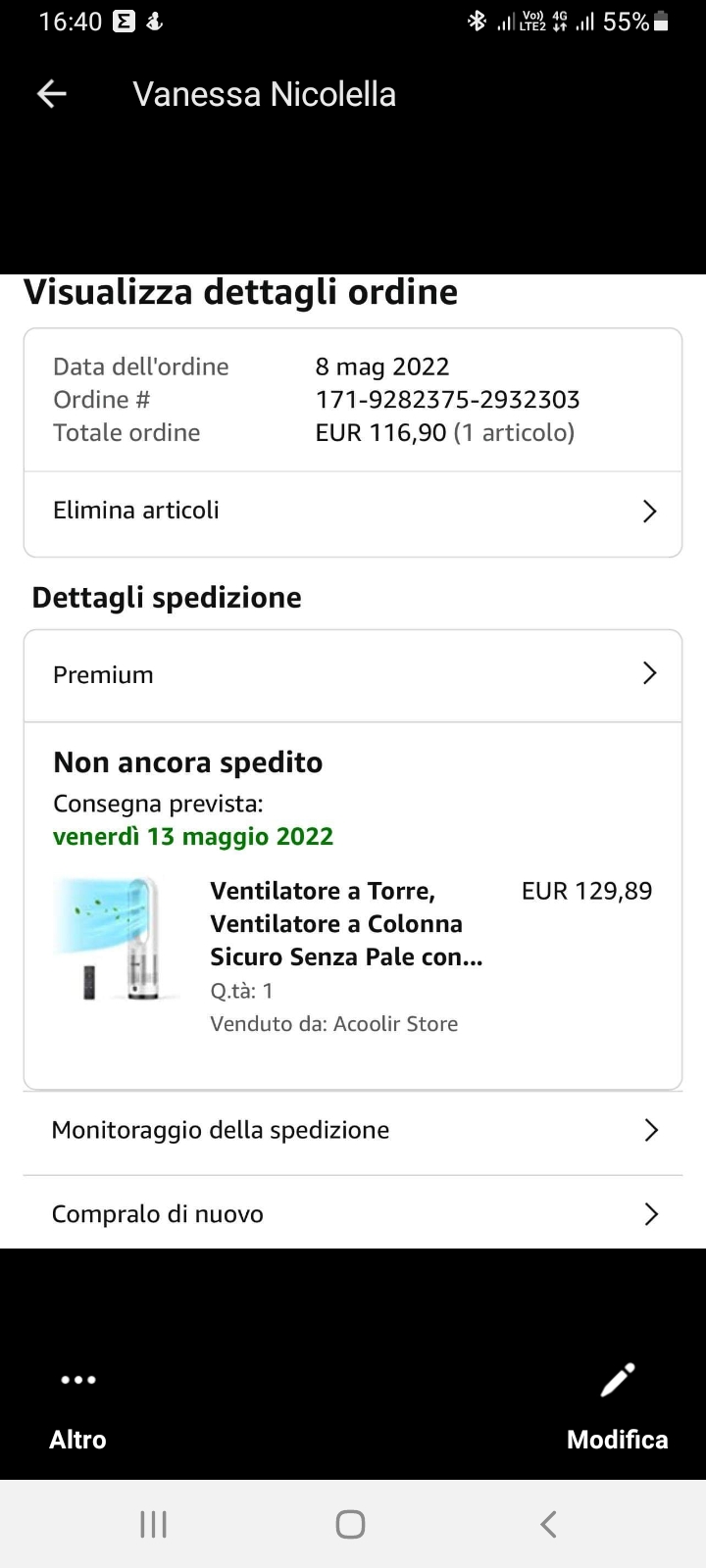Screen dimensions: 706x1568
Task: Tap the Android back navigation icon
Action: pos(549,1524)
